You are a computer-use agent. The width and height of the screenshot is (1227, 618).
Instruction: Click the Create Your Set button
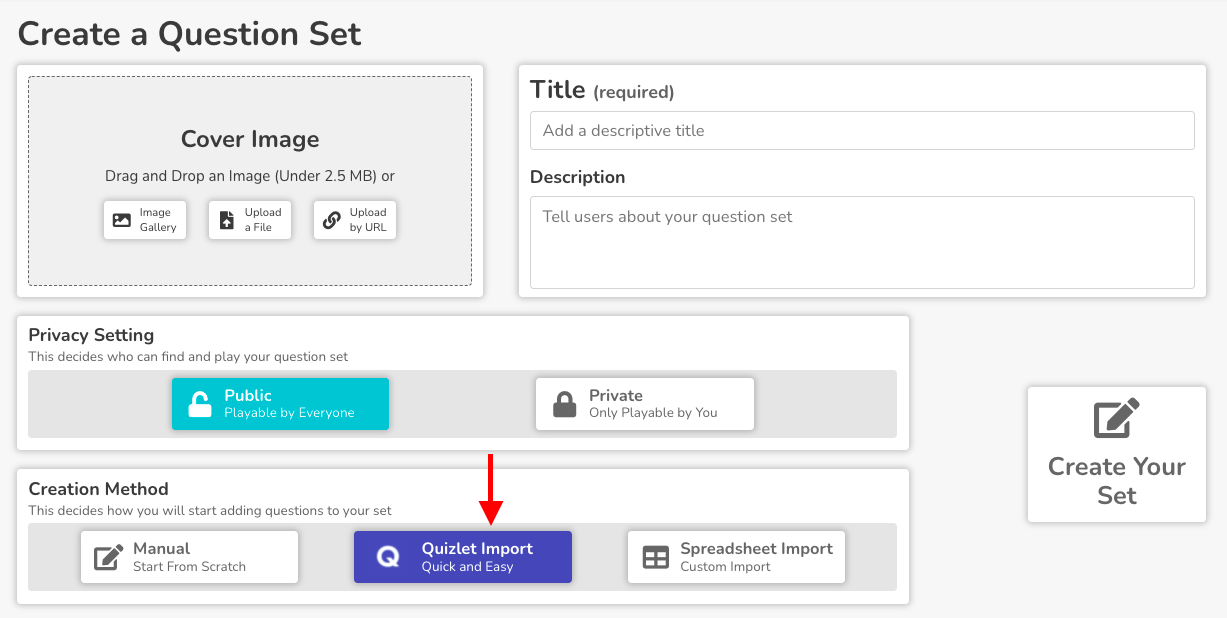1117,455
